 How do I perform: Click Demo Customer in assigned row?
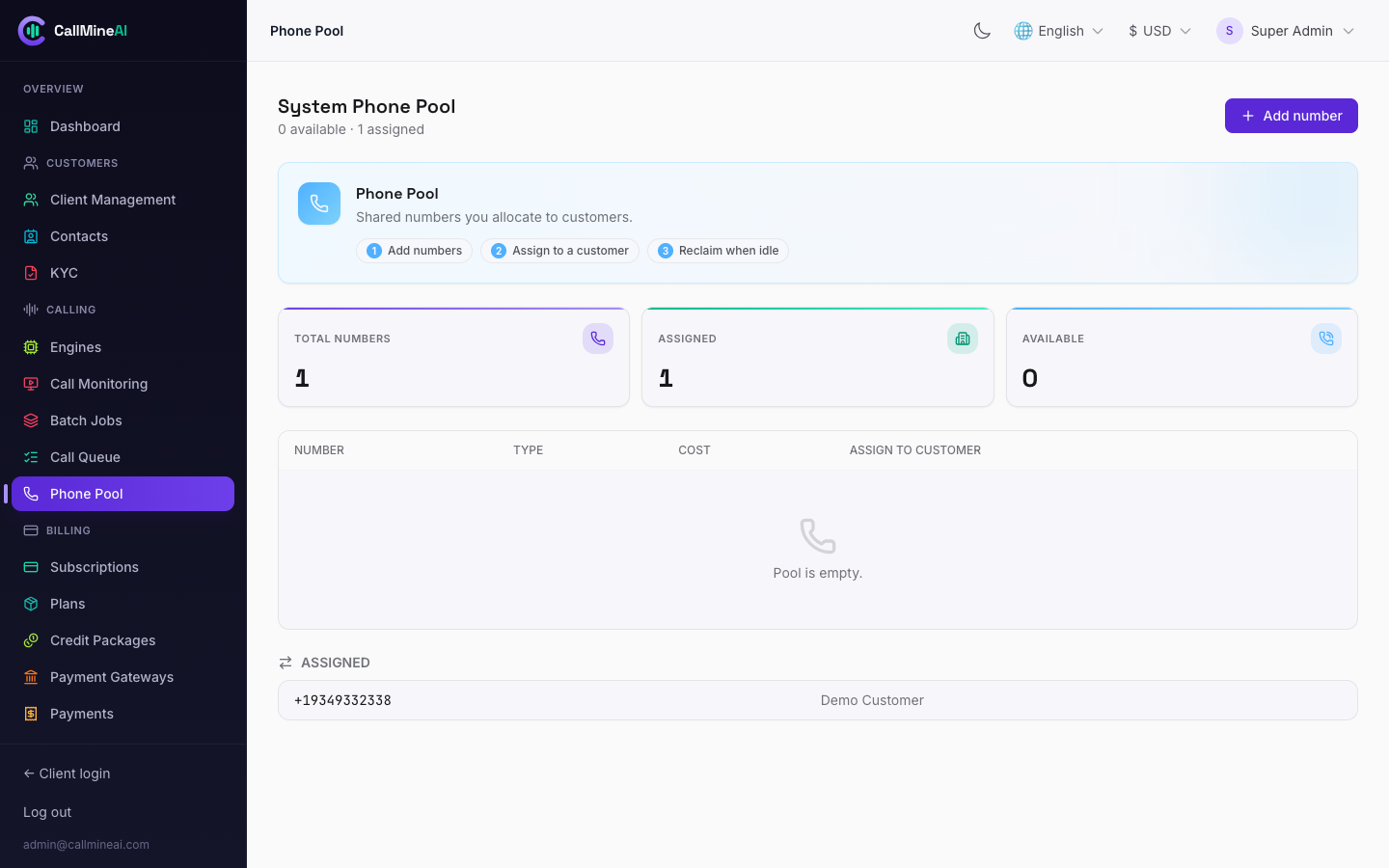pos(872,700)
